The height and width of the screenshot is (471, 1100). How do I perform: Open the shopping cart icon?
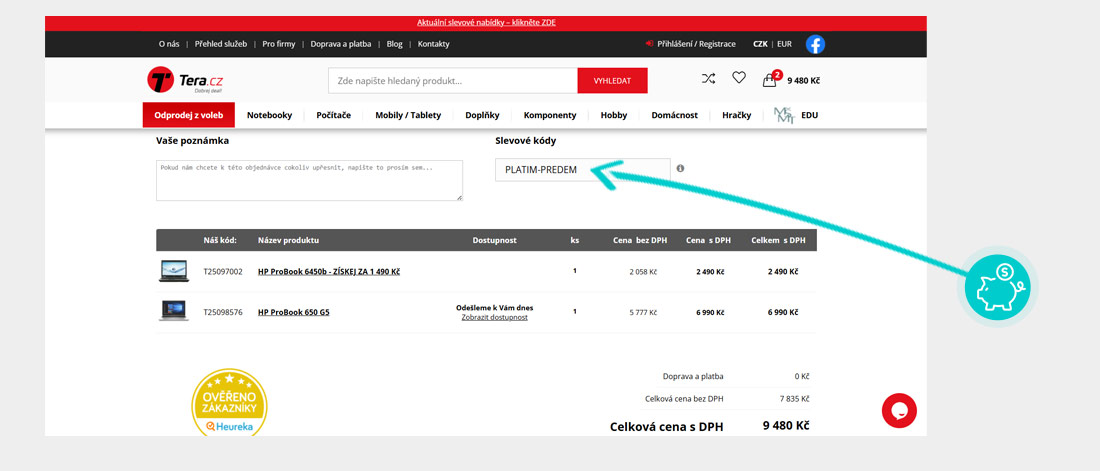click(x=770, y=80)
